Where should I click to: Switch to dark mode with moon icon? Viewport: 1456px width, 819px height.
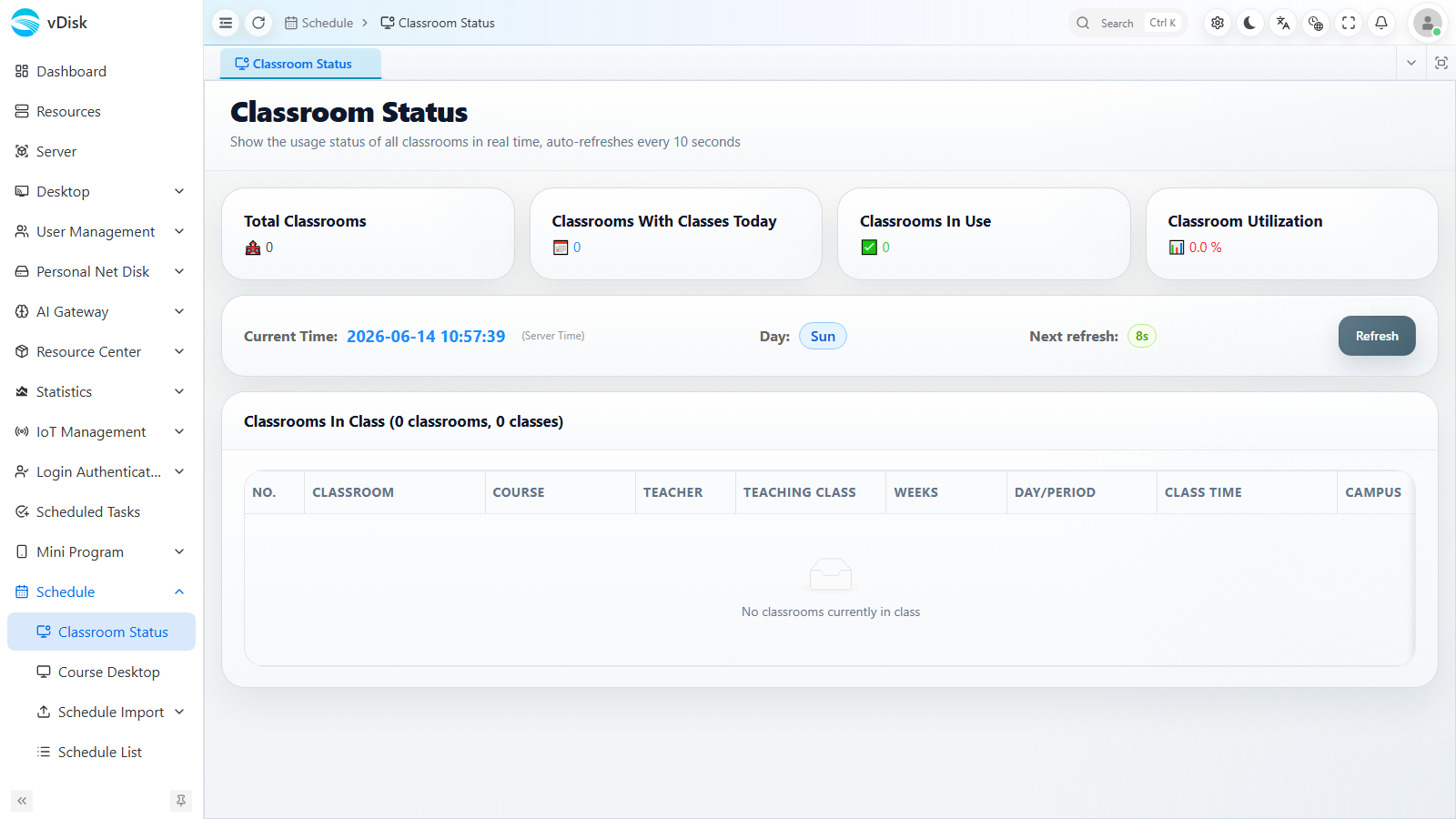point(1250,23)
